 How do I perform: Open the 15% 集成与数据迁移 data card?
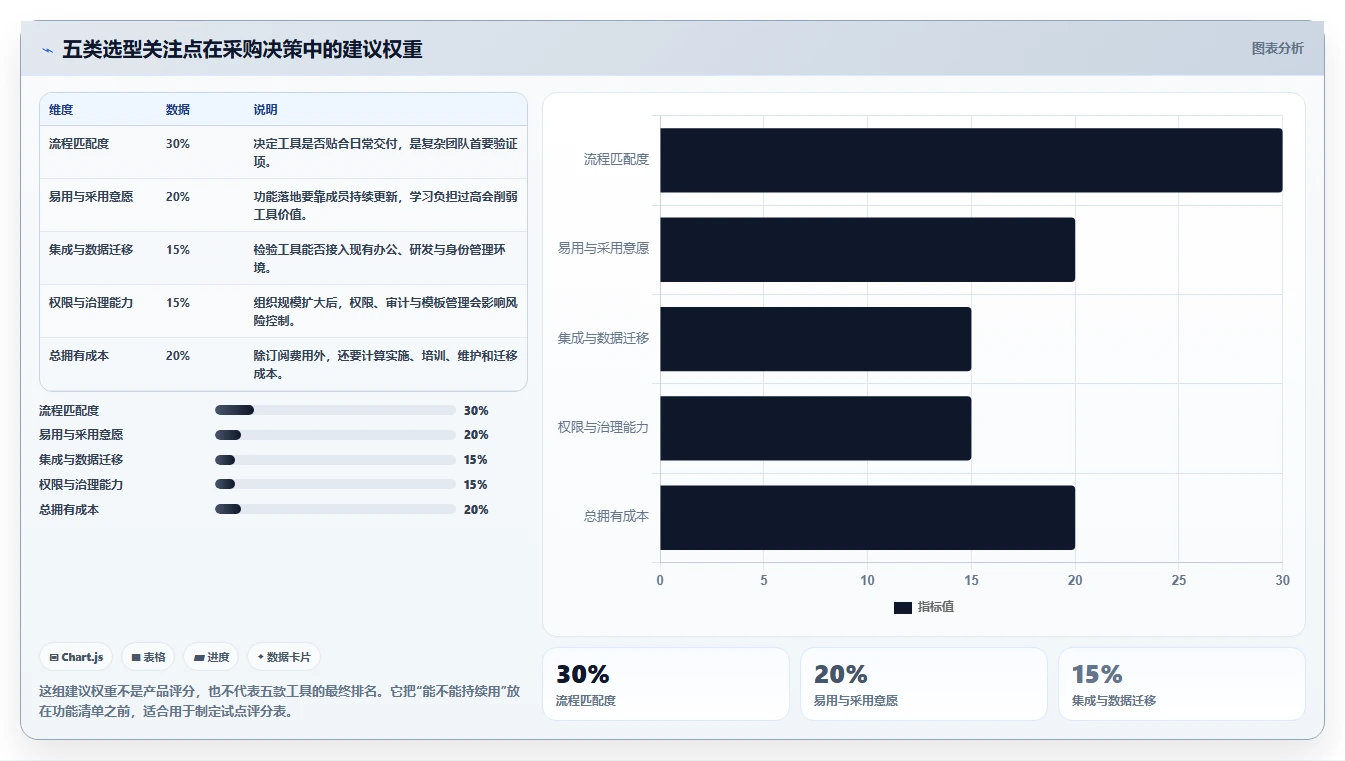point(1182,684)
